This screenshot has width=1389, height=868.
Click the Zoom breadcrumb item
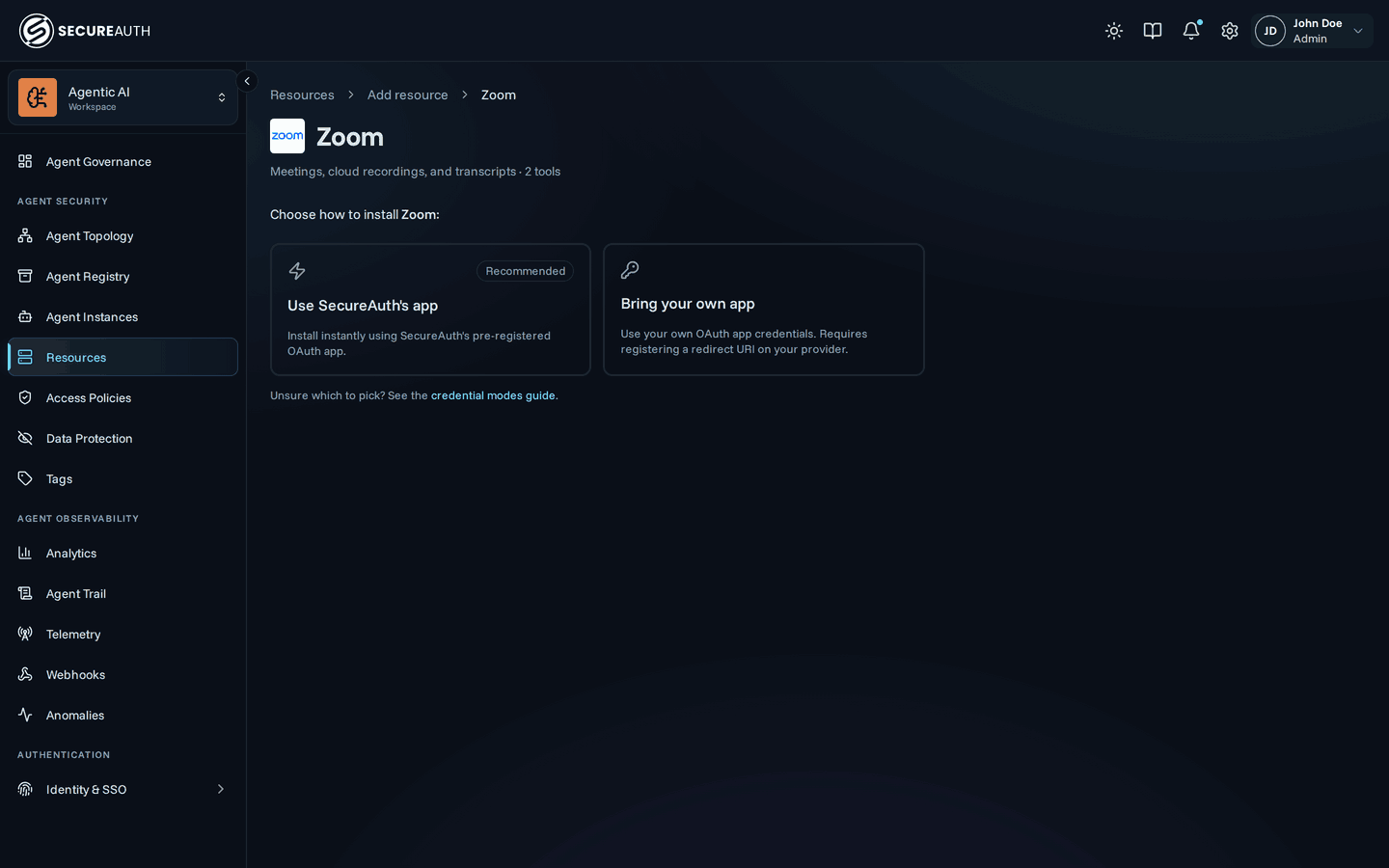499,95
